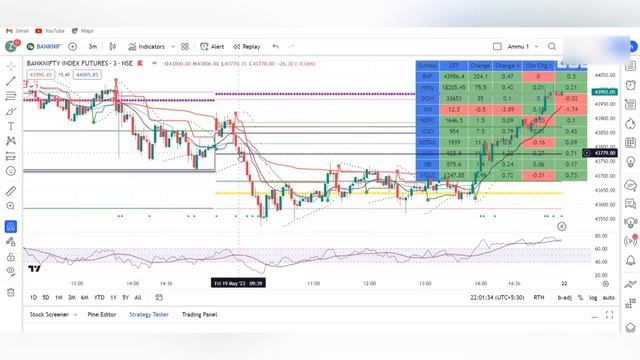Click the BANKNIF symbol search

[44, 47]
